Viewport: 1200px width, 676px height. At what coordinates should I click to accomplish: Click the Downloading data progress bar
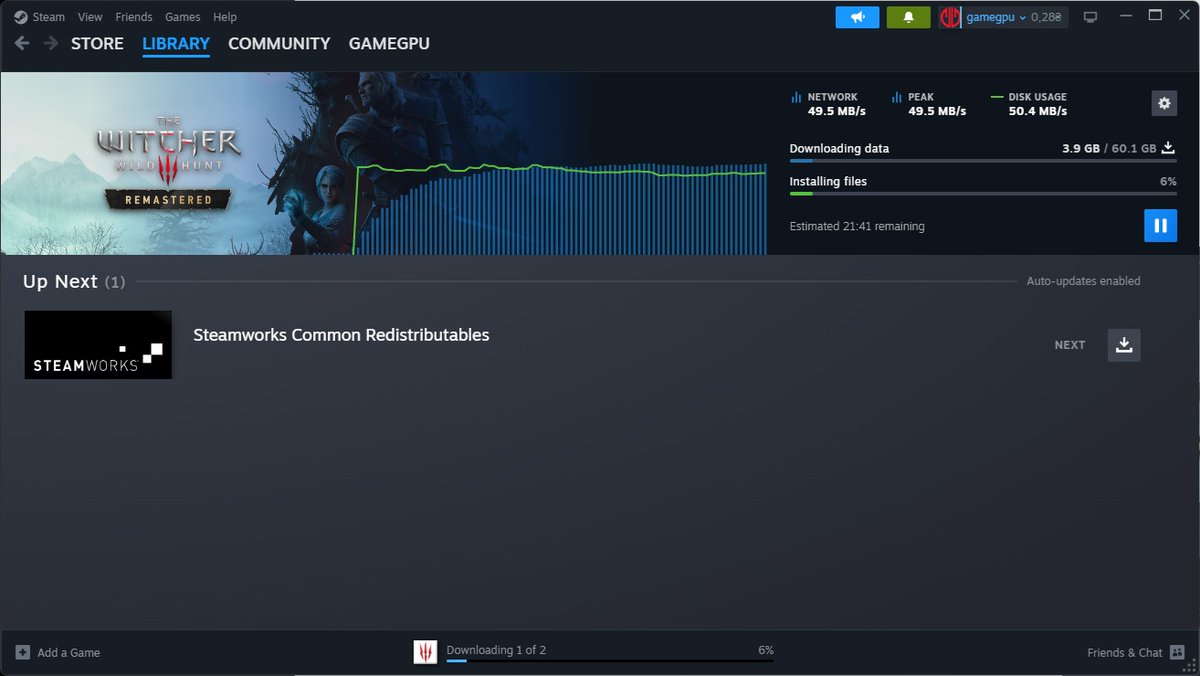pos(983,160)
